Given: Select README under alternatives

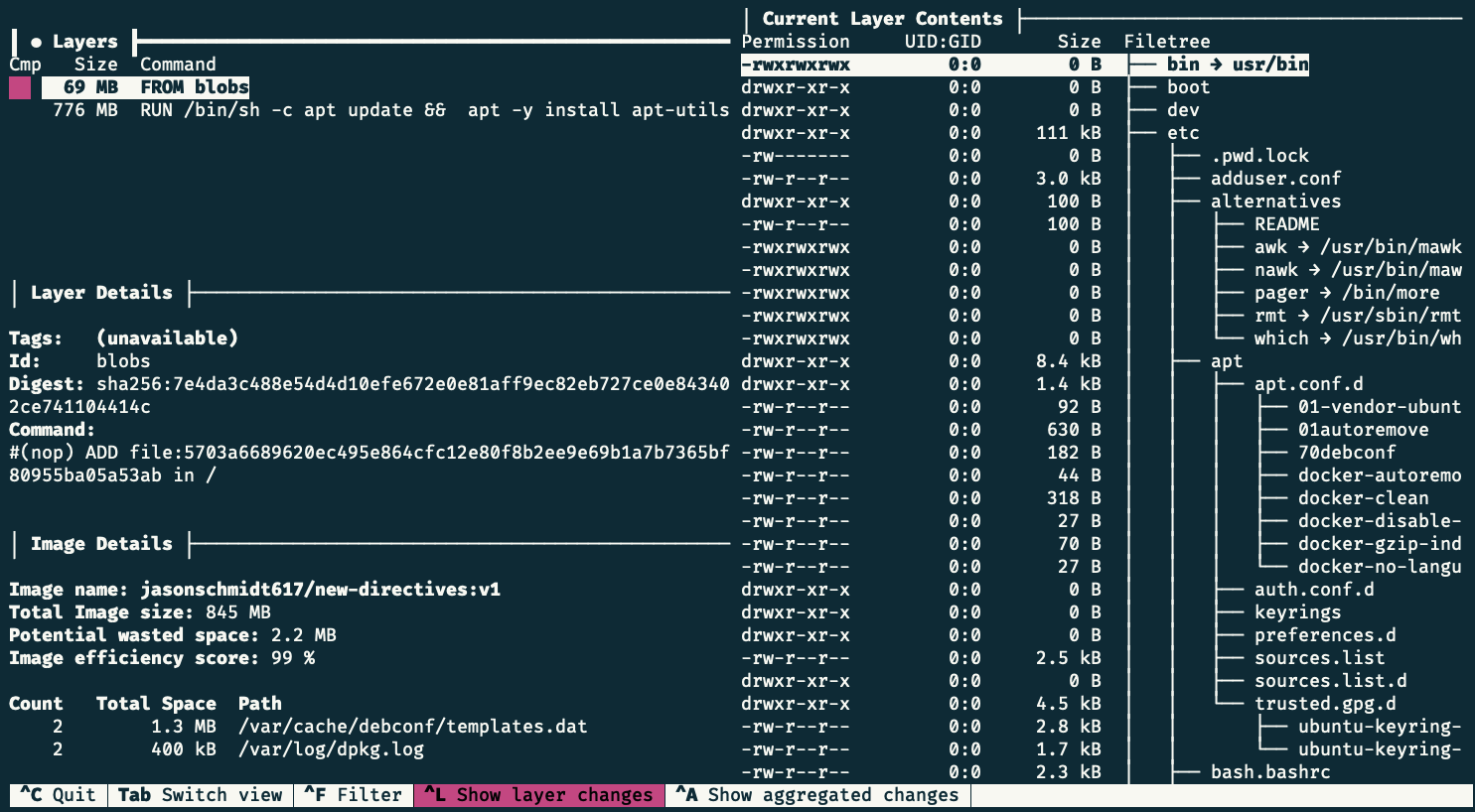Looking at the screenshot, I should click(x=1286, y=224).
